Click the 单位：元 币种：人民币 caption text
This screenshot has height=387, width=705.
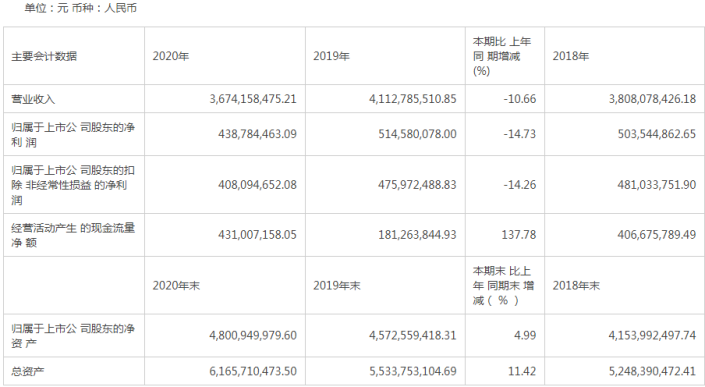point(80,8)
